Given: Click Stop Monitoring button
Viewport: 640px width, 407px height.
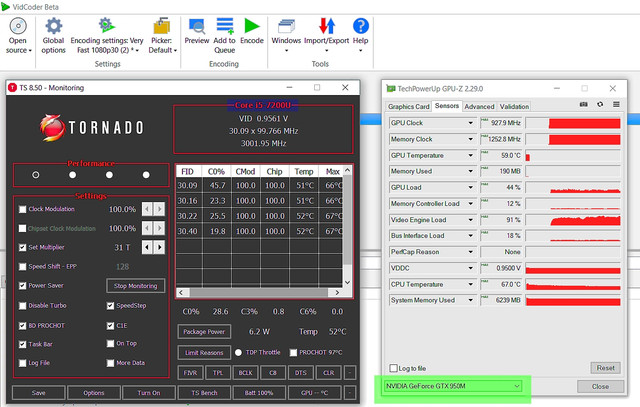Looking at the screenshot, I should coord(136,286).
